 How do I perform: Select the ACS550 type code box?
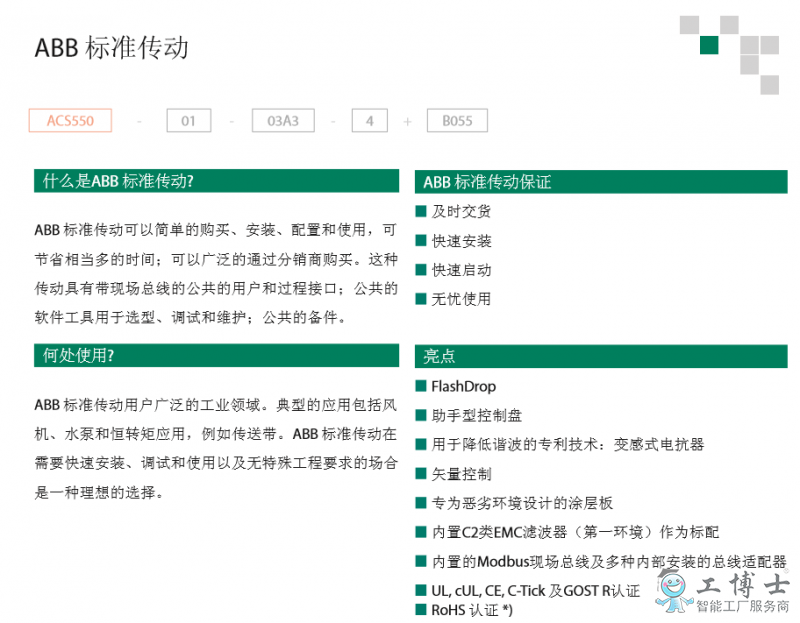pos(70,120)
